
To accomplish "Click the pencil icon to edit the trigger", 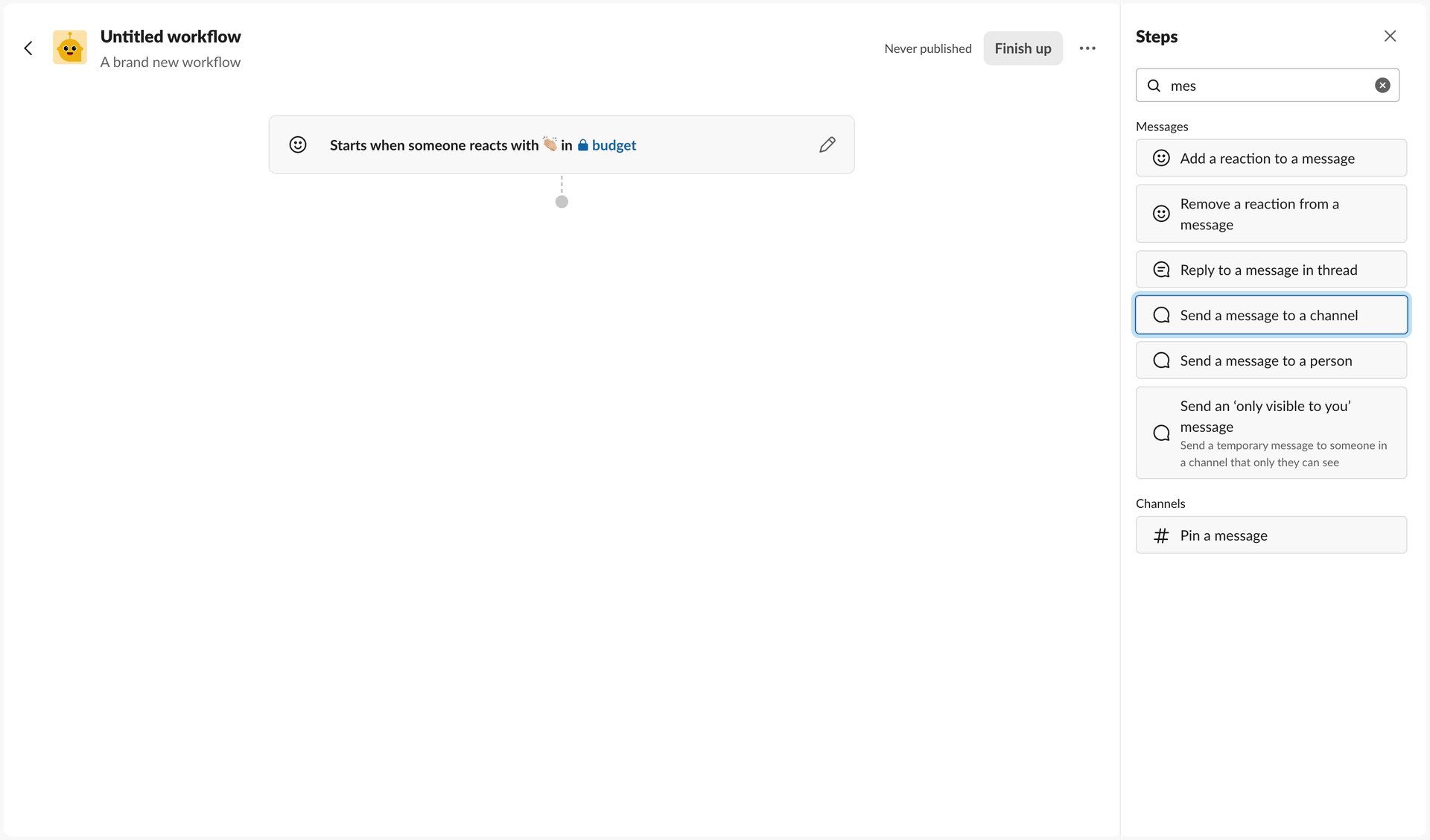I will click(827, 144).
